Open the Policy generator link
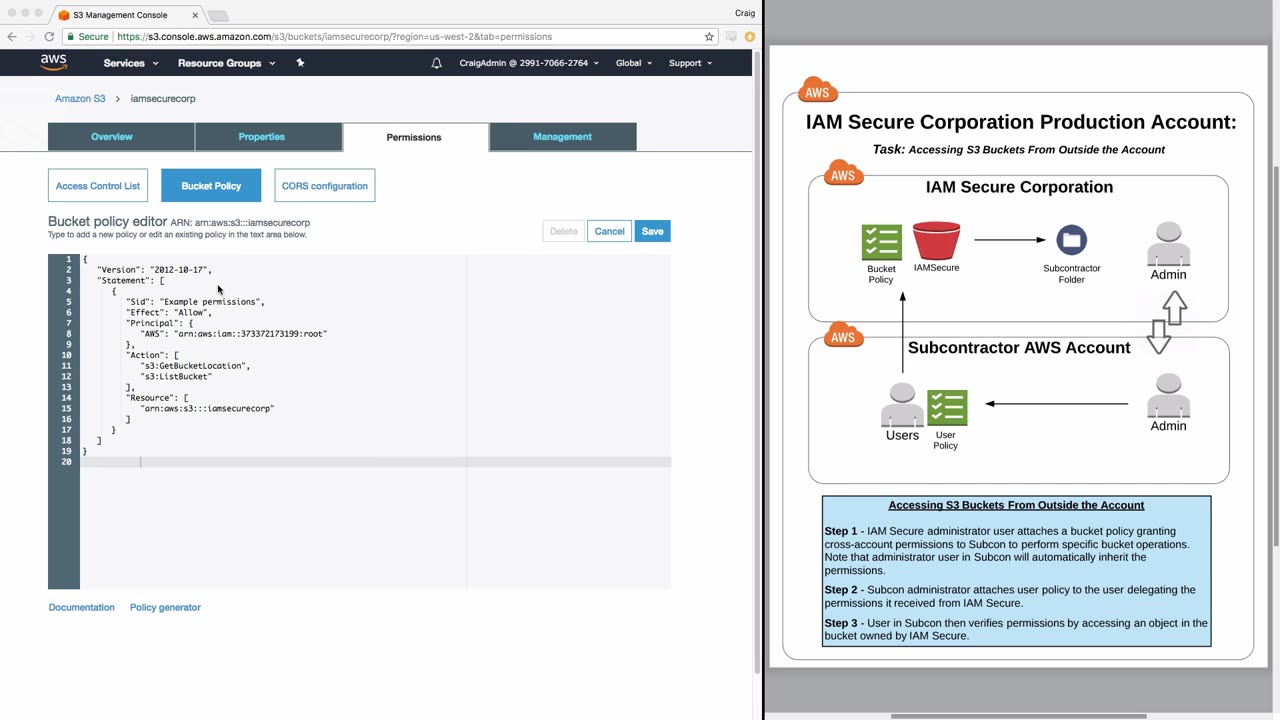The image size is (1280, 720). 165,608
